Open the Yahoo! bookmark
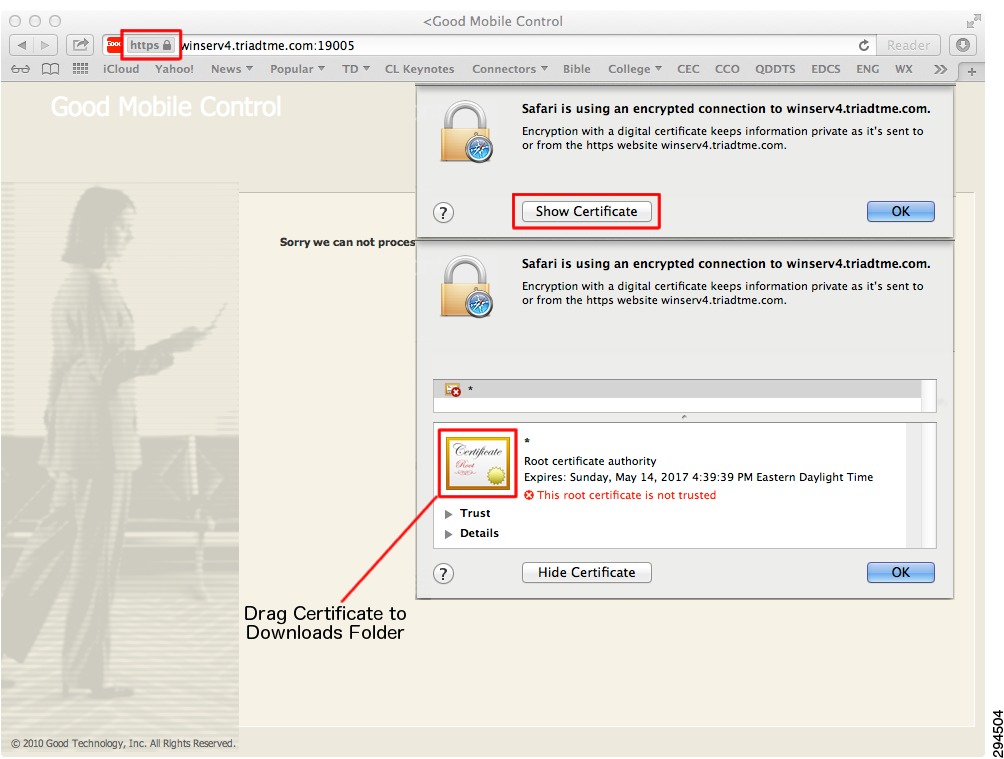This screenshot has height=759, width=1004. click(174, 69)
